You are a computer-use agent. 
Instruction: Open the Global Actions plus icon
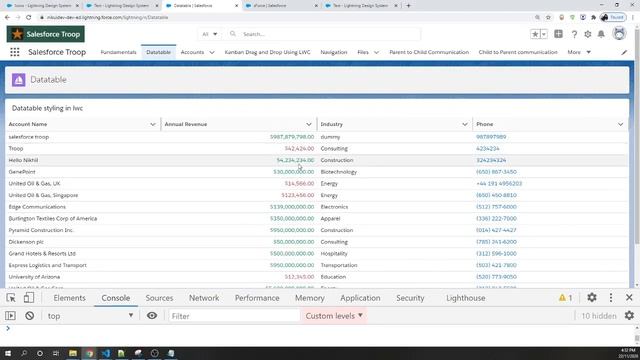[558, 34]
